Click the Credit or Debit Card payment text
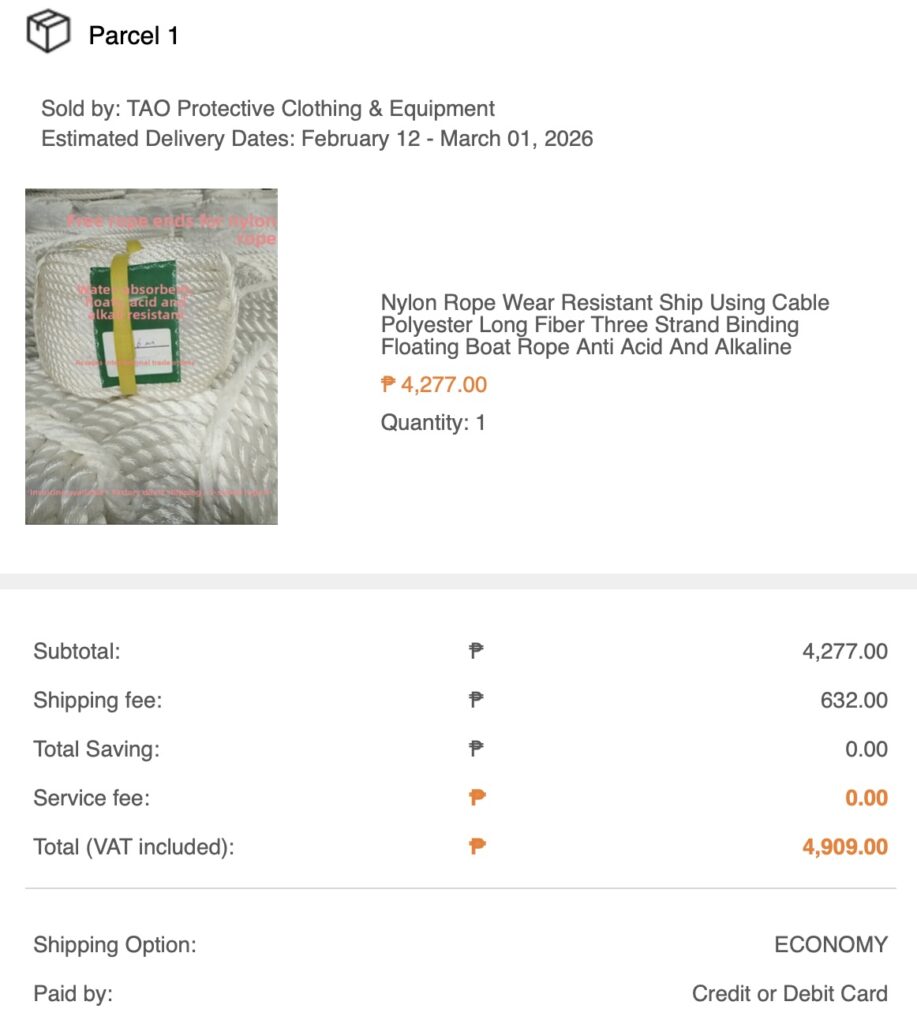 [x=789, y=994]
